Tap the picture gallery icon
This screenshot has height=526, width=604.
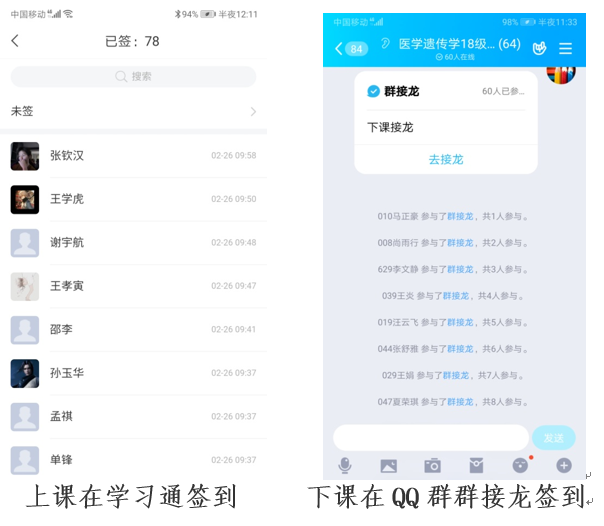click(389, 466)
